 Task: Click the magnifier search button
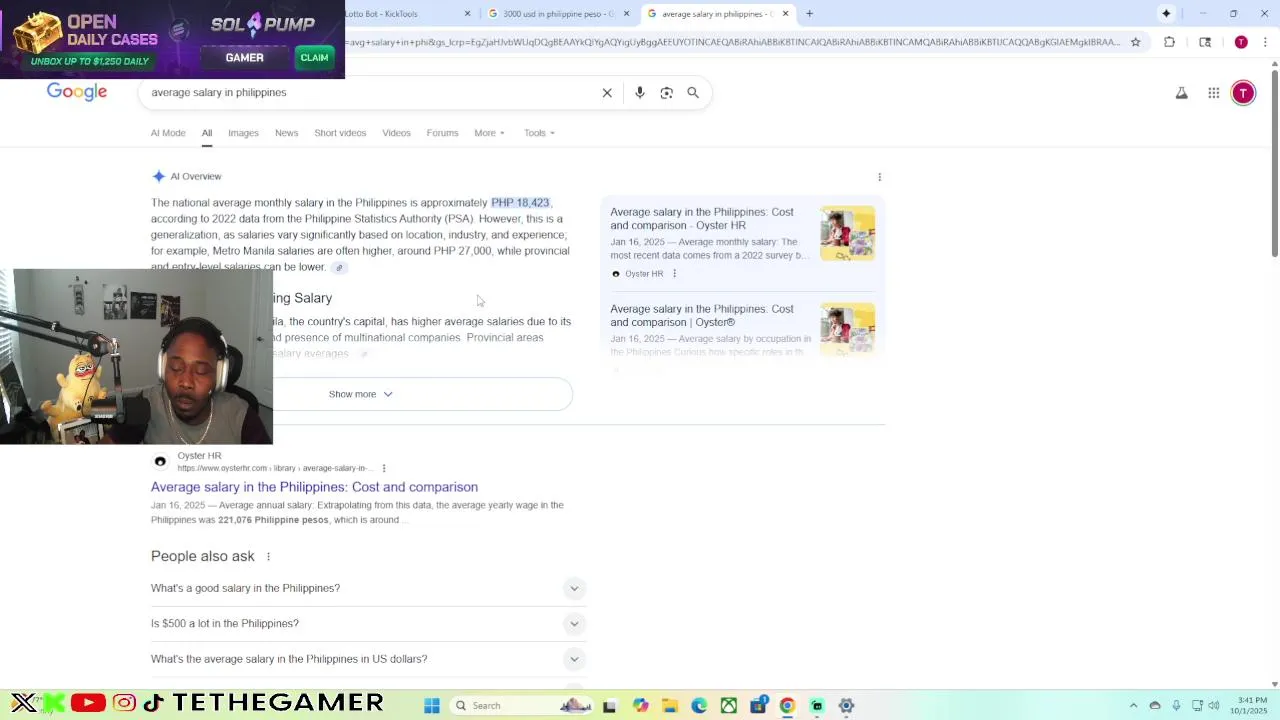pyautogui.click(x=693, y=92)
